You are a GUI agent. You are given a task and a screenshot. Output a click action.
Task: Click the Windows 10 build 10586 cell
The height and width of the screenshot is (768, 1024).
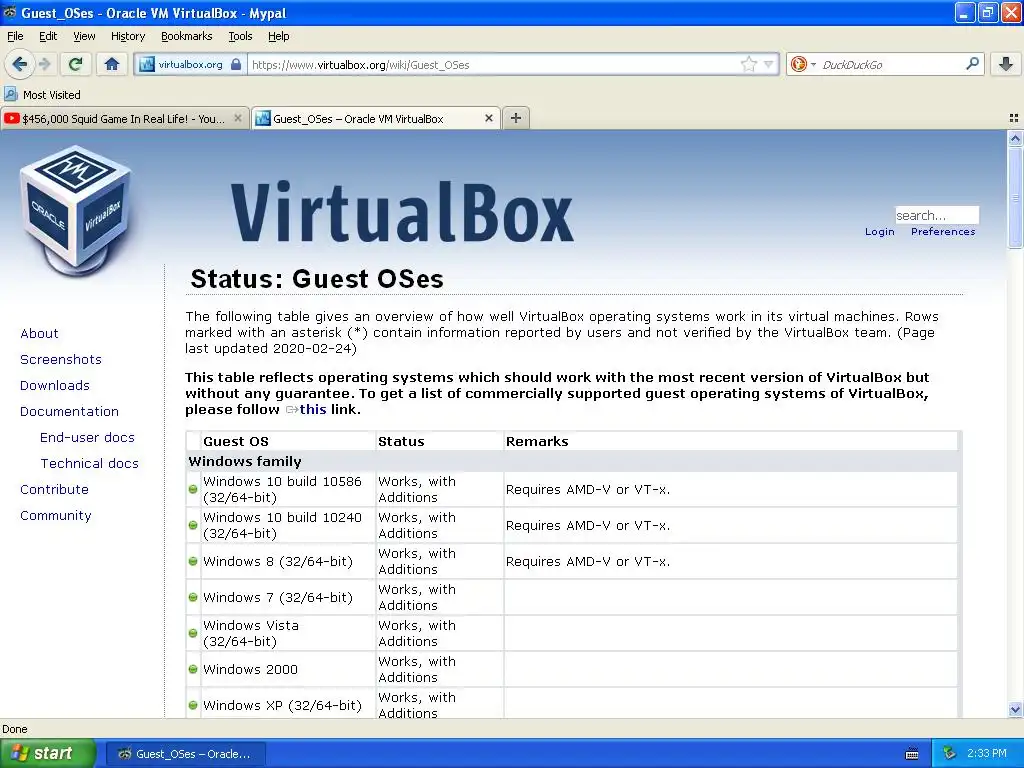pos(287,489)
